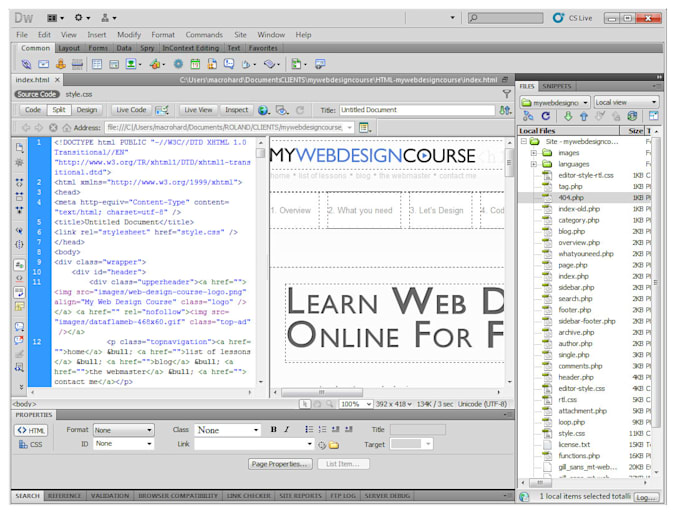Switch Properties panel to CSS mode
This screenshot has width=680, height=515.
30,444
